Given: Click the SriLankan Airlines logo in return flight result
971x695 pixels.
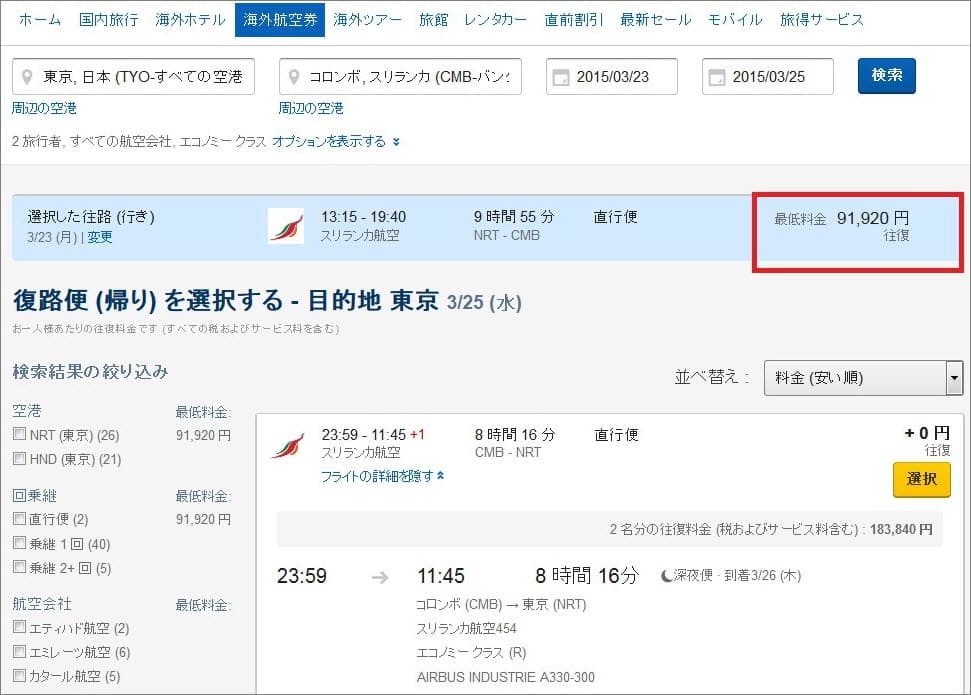Looking at the screenshot, I should coord(286,444).
